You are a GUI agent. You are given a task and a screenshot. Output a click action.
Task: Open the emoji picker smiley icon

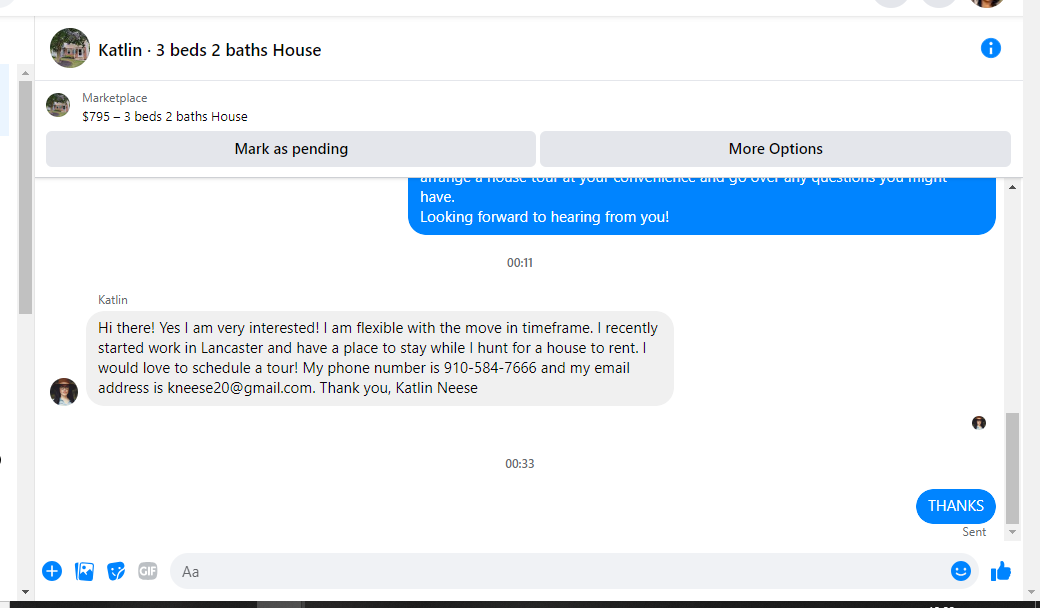tap(960, 571)
